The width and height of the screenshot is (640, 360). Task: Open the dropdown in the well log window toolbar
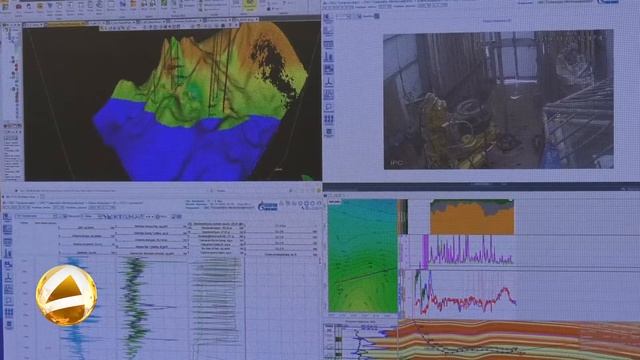36,216
